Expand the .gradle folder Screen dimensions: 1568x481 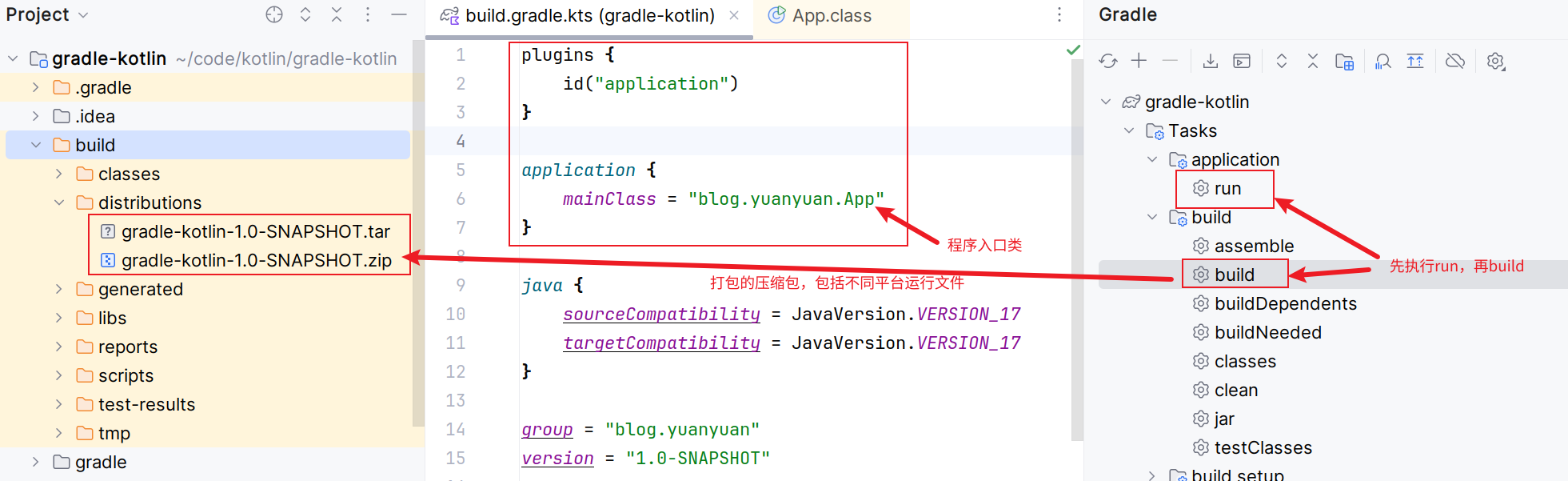[x=35, y=87]
